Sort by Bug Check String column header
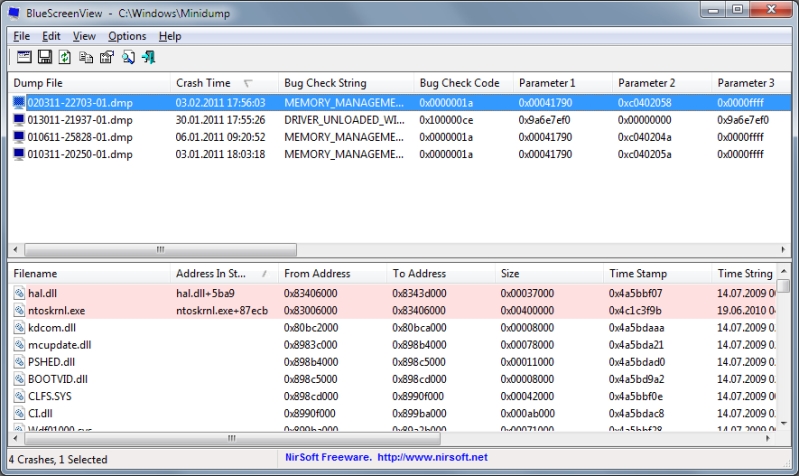Image resolution: width=799 pixels, height=476 pixels. click(346, 83)
